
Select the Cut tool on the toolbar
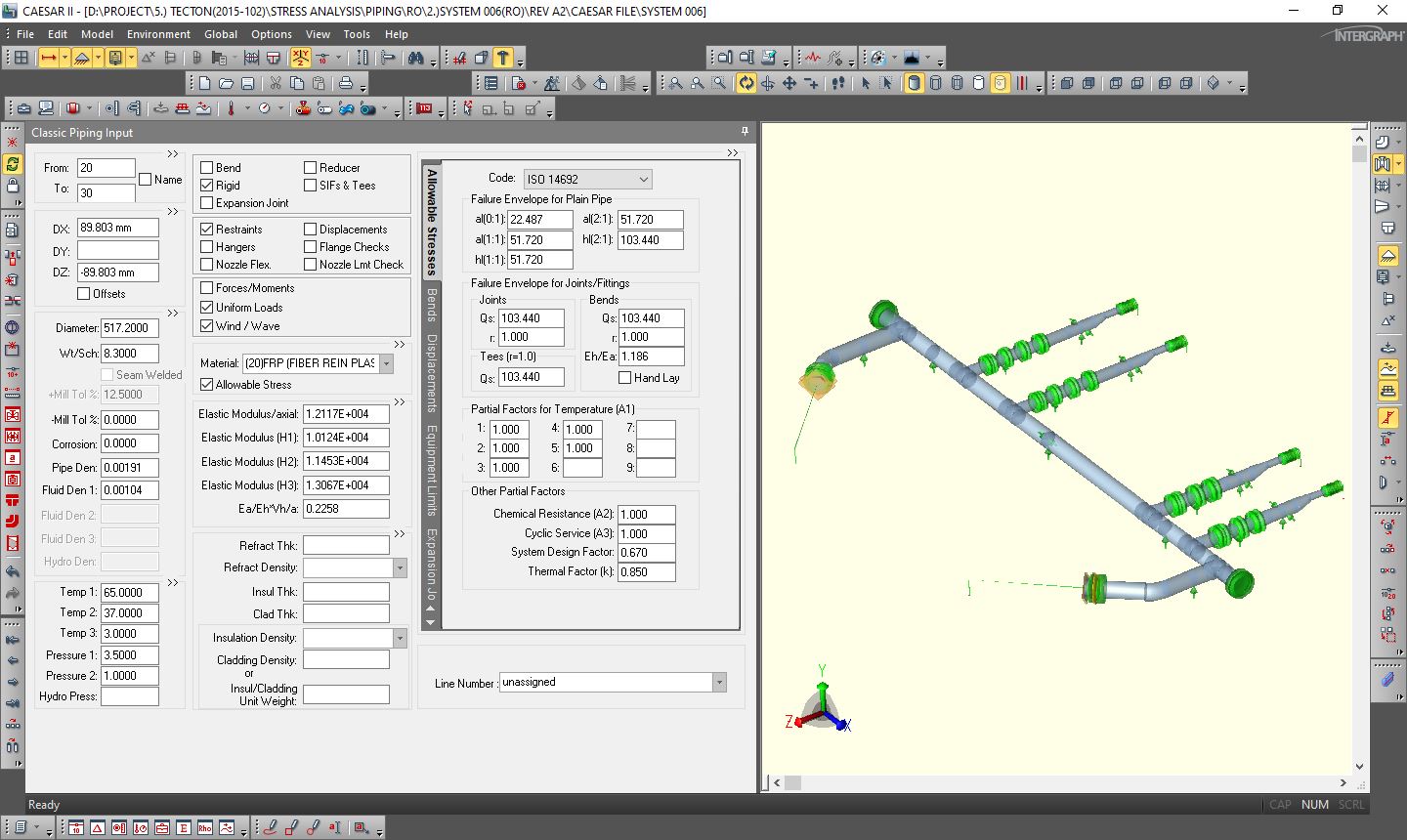point(277,85)
